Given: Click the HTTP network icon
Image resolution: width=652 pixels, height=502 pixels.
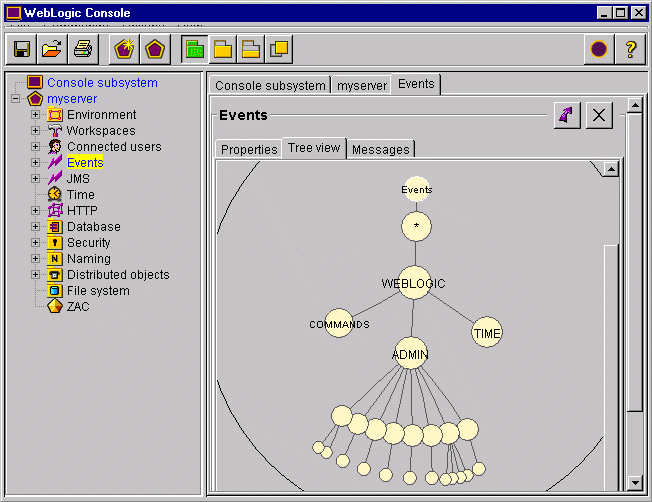Looking at the screenshot, I should click(55, 210).
